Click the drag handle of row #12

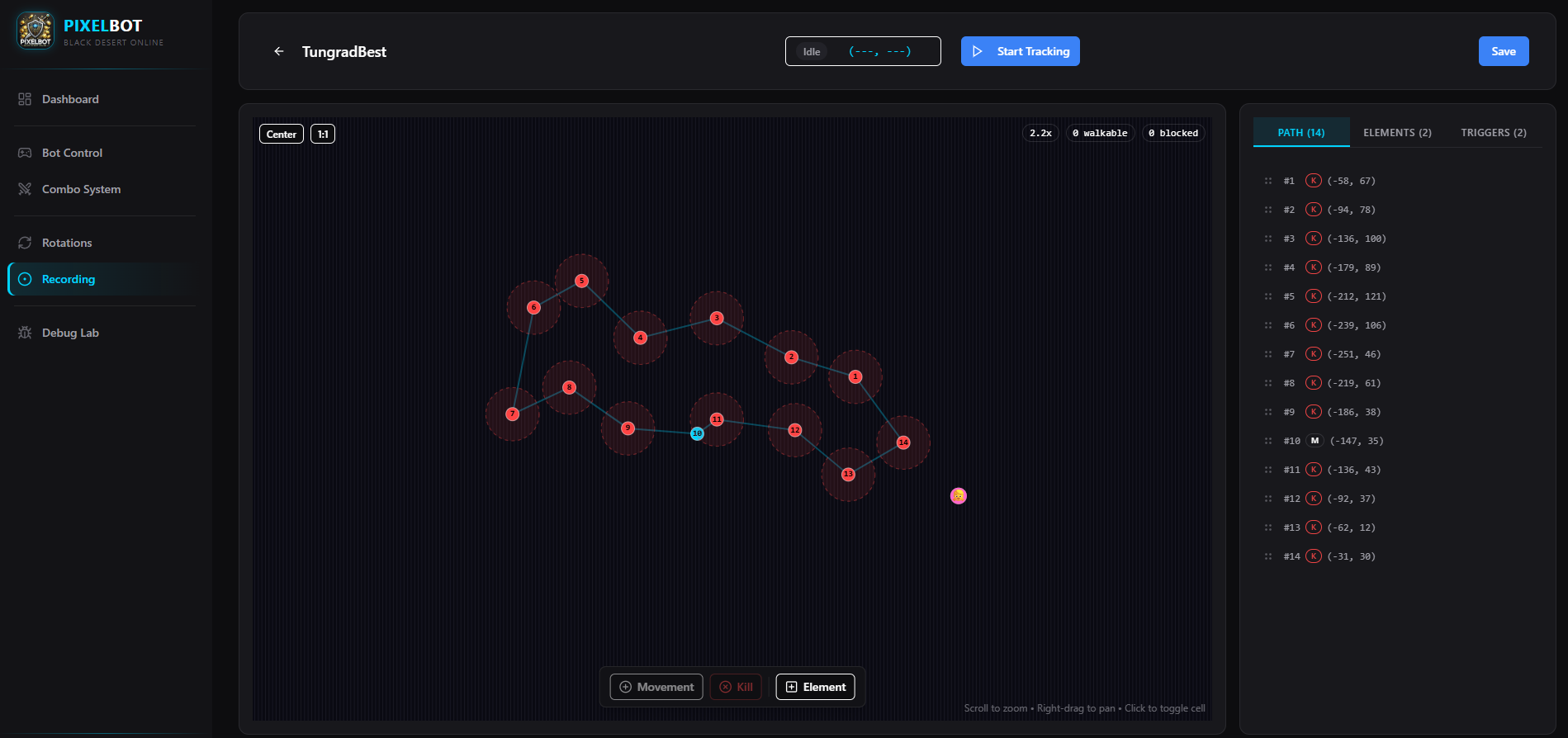point(1268,499)
